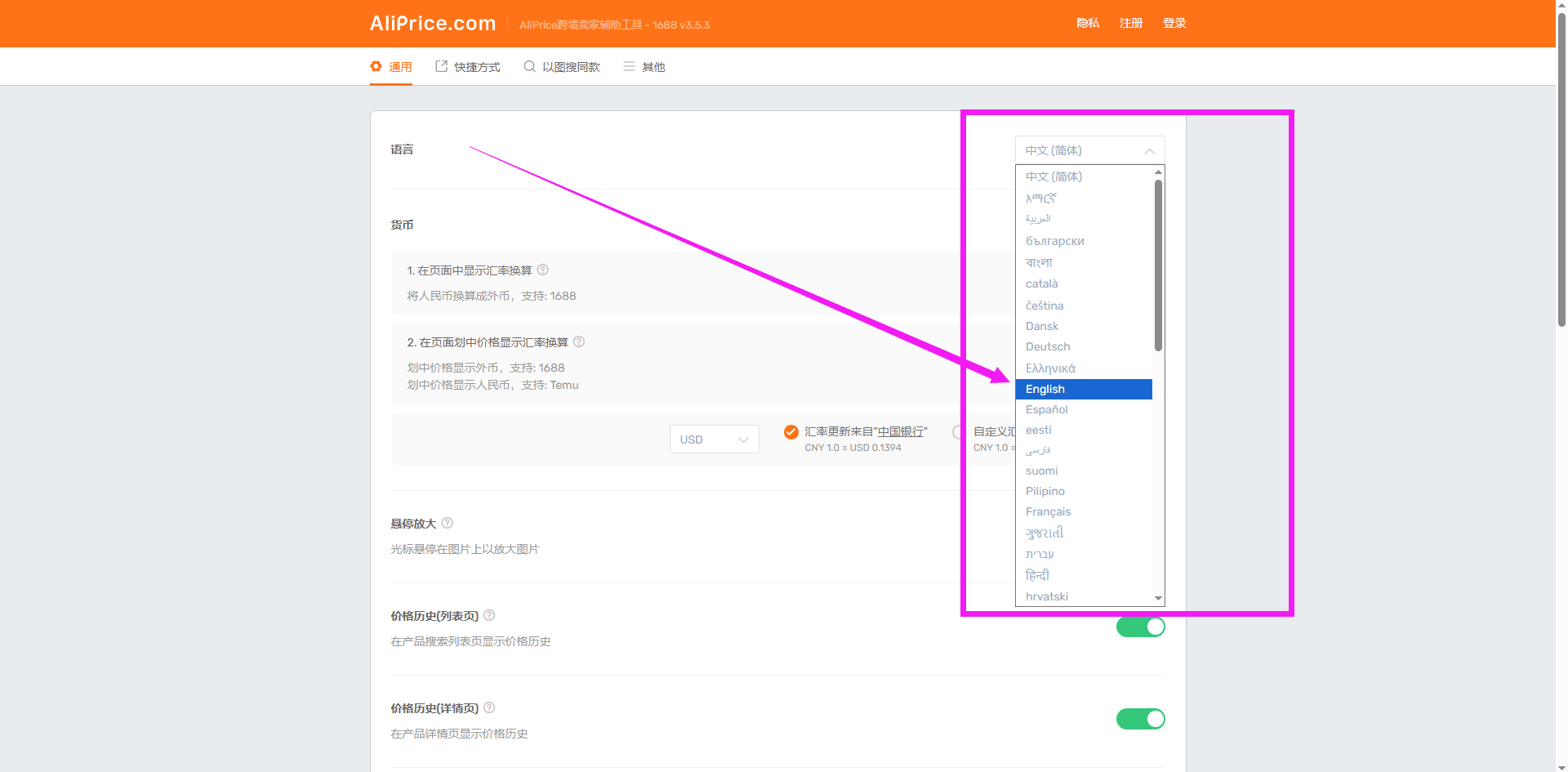Open the 登录 login link
The height and width of the screenshot is (772, 1568).
(x=1174, y=23)
